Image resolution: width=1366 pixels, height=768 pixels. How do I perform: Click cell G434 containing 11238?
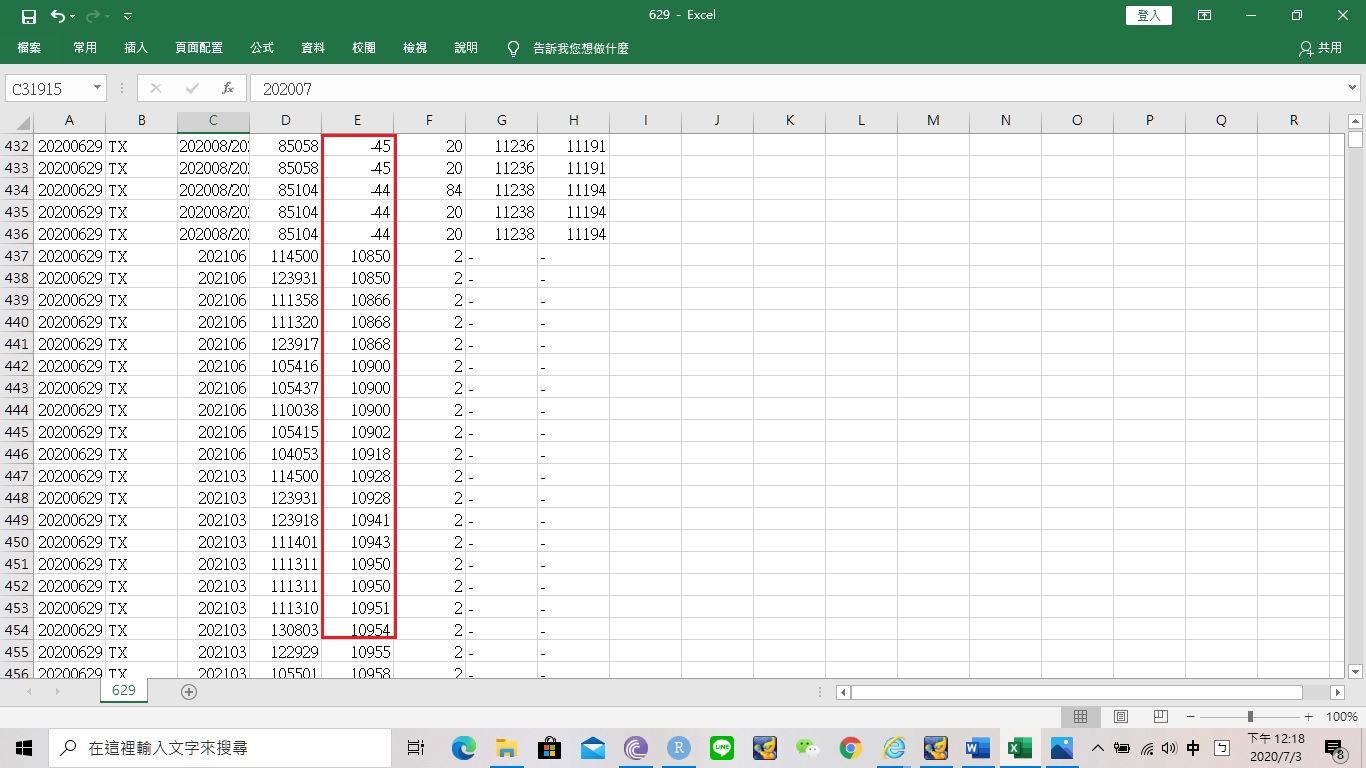(x=501, y=190)
